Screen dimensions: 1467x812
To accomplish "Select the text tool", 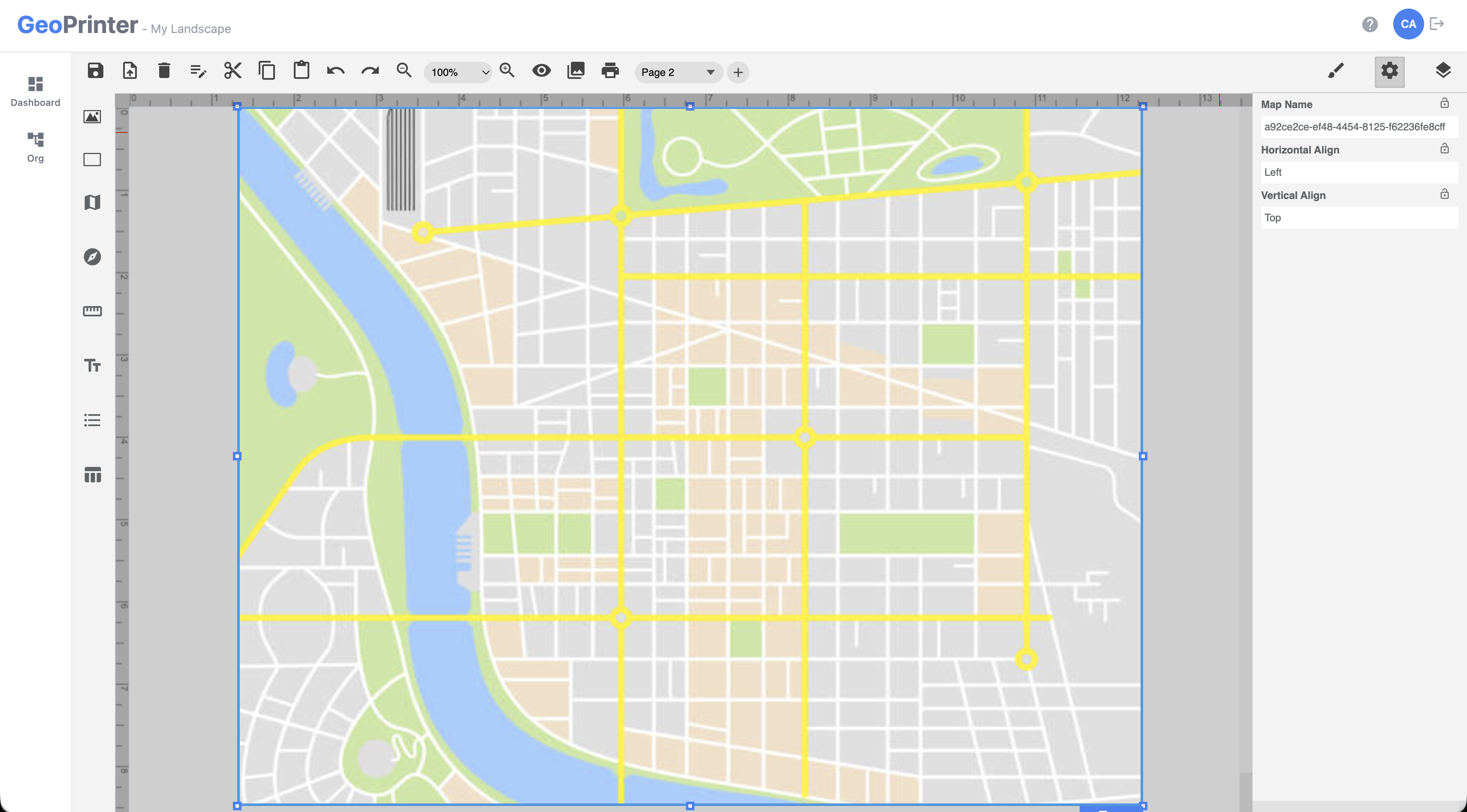I will 92,365.
